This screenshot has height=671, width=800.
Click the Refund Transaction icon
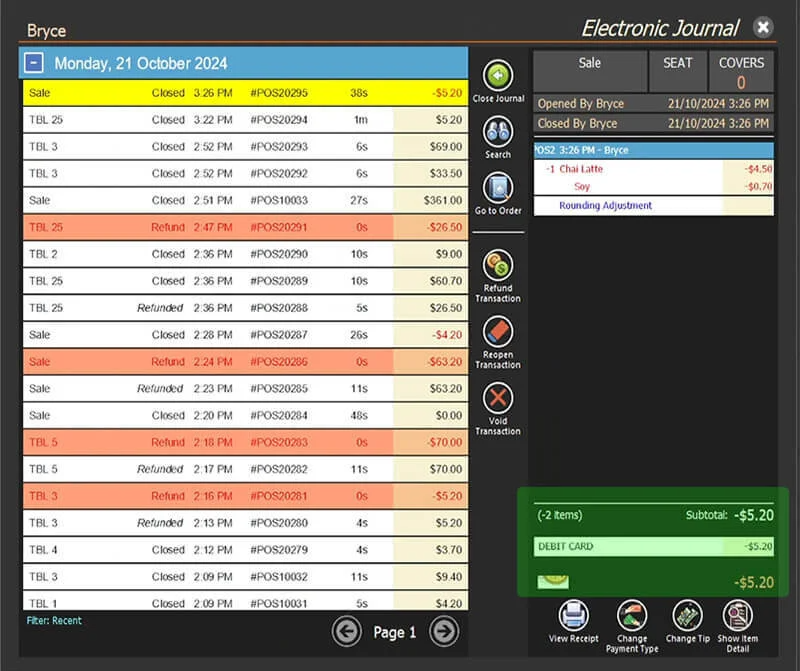click(498, 265)
